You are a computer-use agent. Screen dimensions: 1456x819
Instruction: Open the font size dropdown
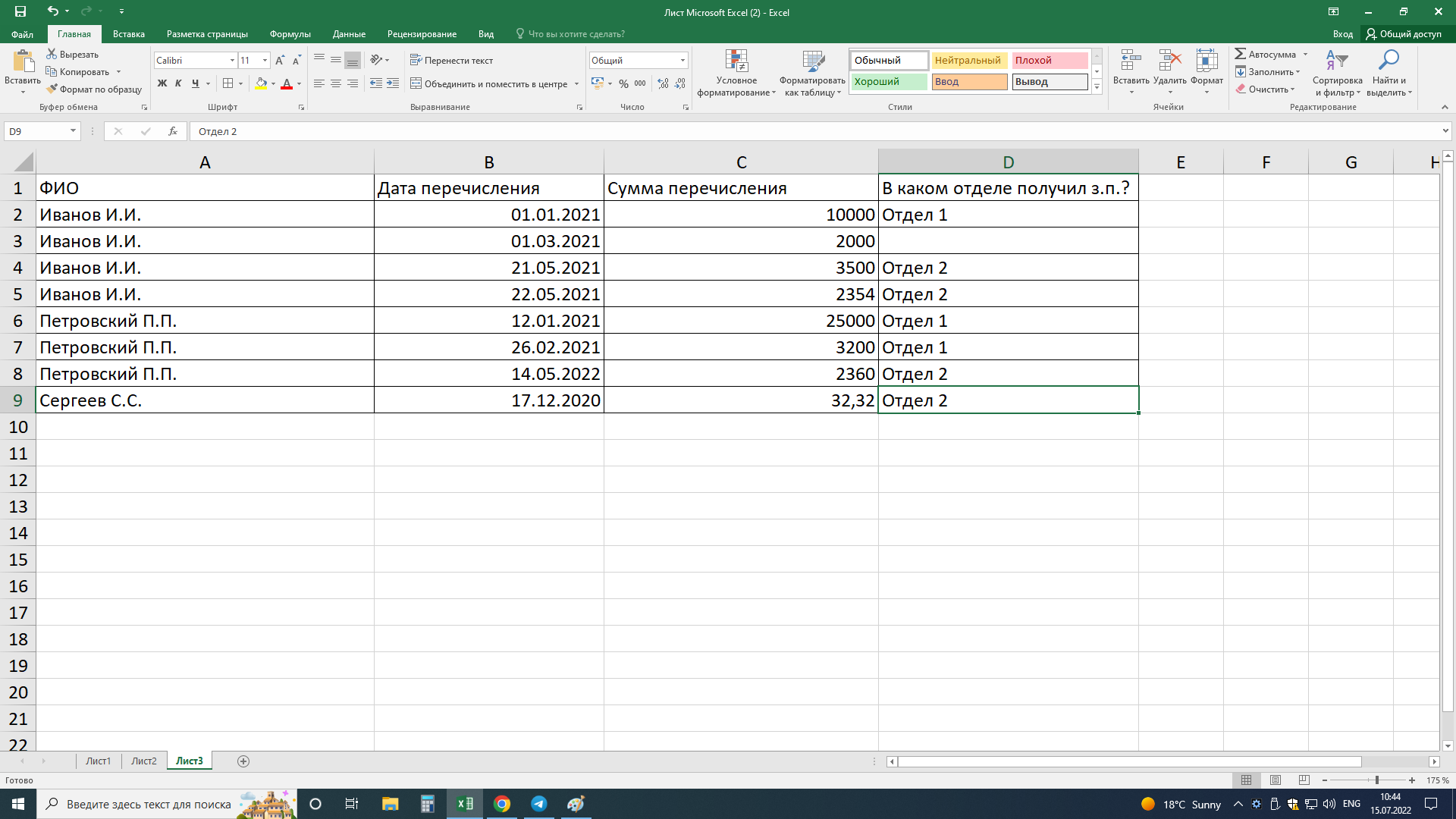(x=265, y=61)
